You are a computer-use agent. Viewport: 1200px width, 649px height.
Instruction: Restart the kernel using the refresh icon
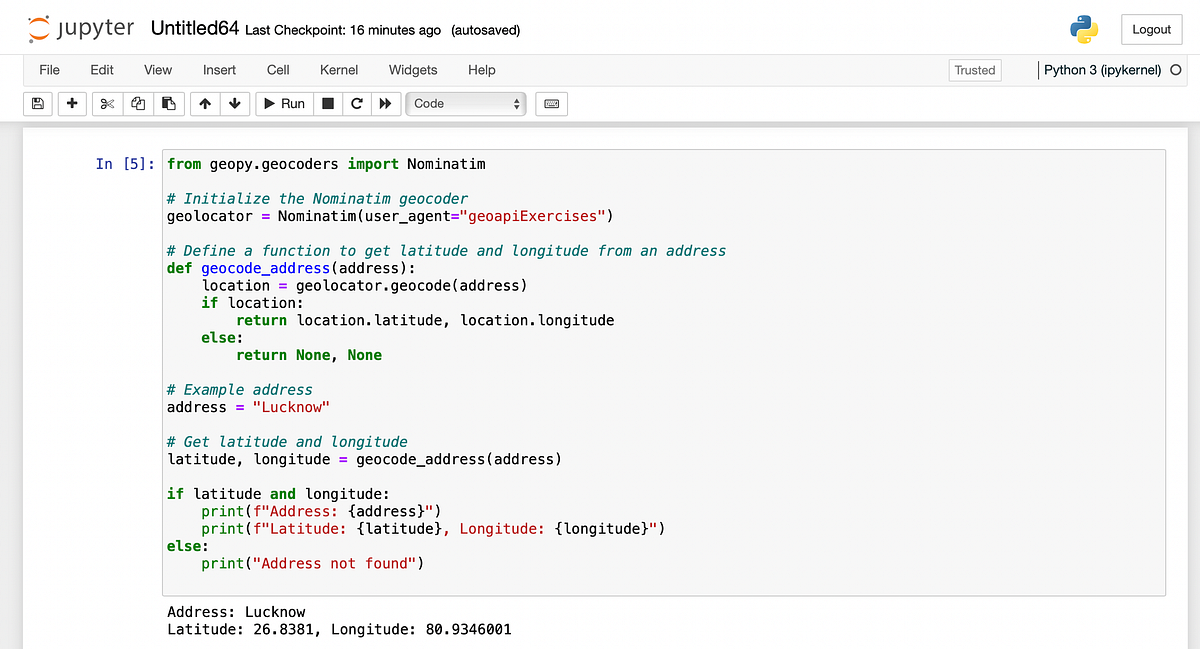coord(356,103)
